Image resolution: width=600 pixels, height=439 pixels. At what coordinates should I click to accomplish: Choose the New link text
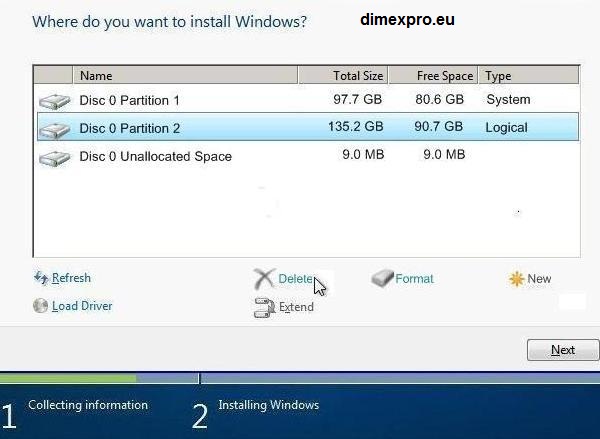click(539, 279)
